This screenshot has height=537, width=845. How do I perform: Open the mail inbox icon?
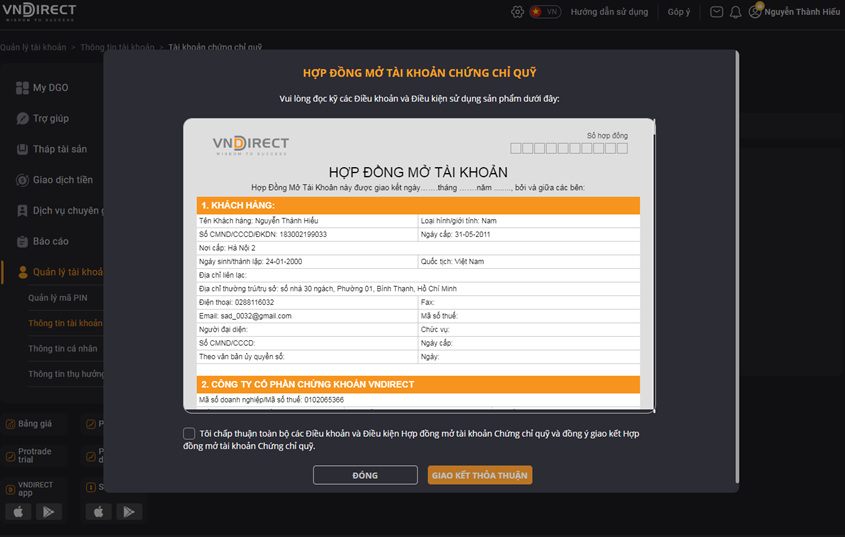point(716,12)
